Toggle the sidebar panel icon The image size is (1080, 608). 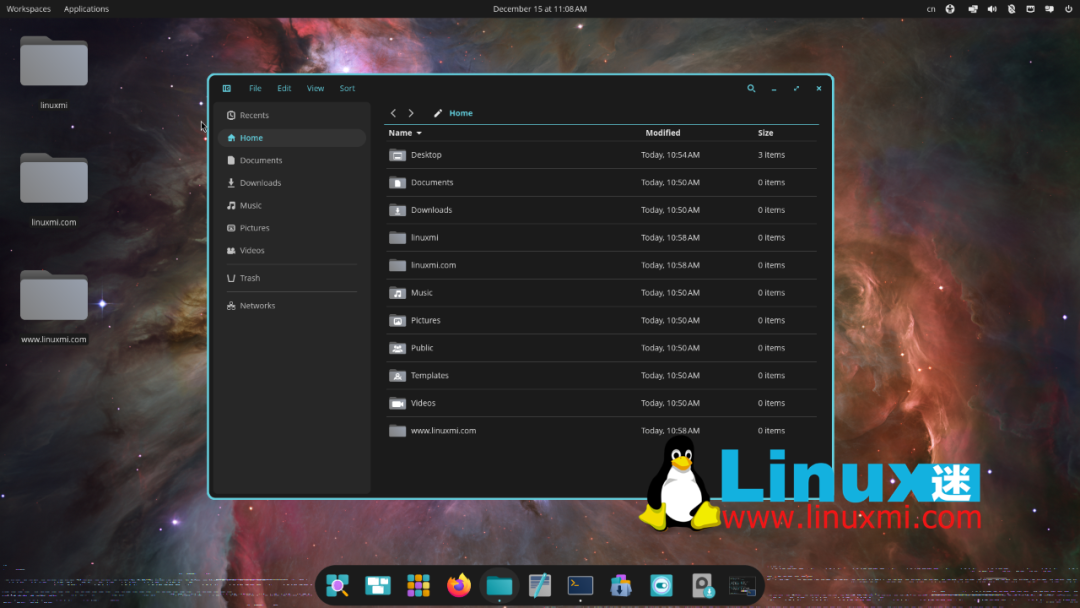227,88
